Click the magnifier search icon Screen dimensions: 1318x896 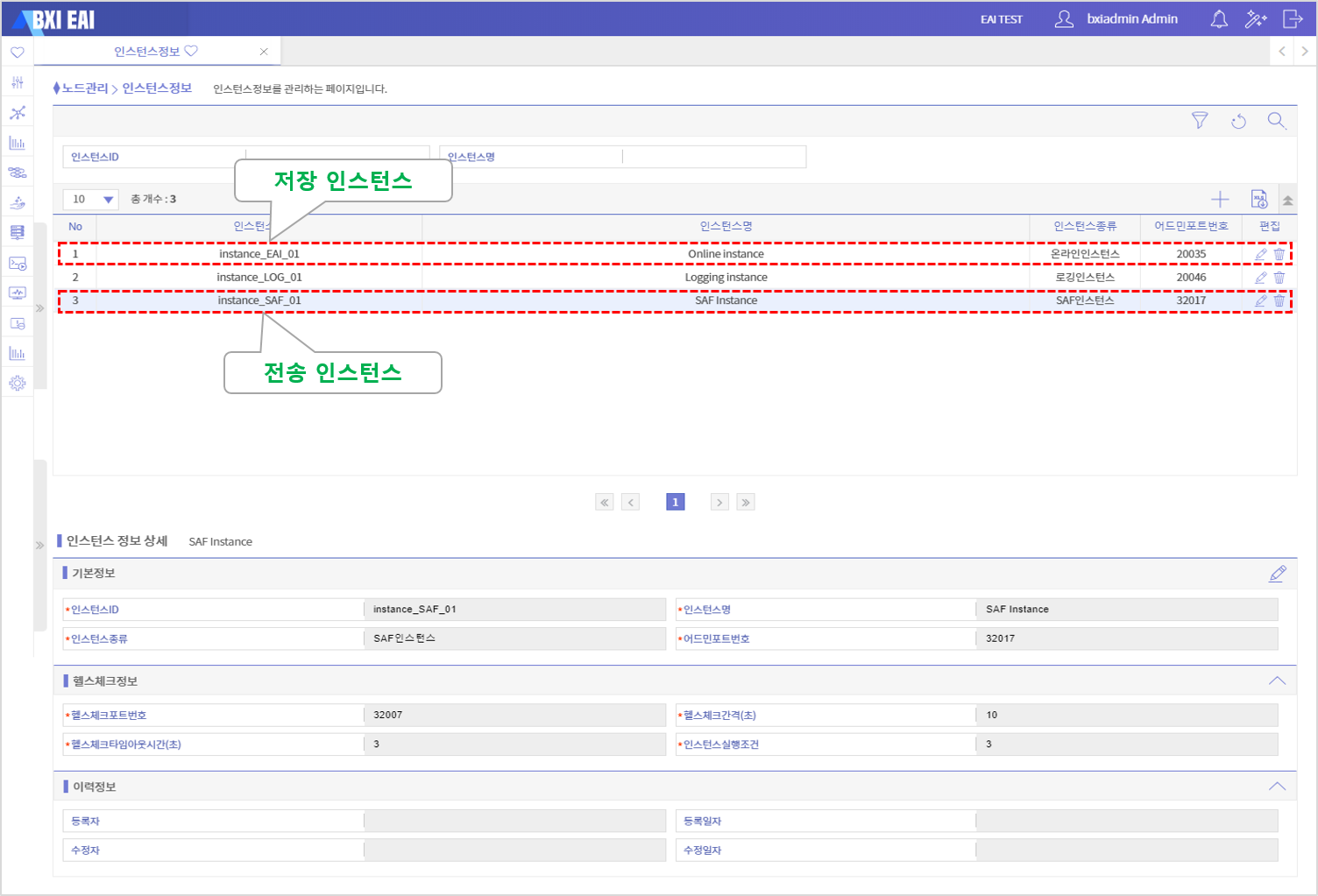[x=1277, y=121]
